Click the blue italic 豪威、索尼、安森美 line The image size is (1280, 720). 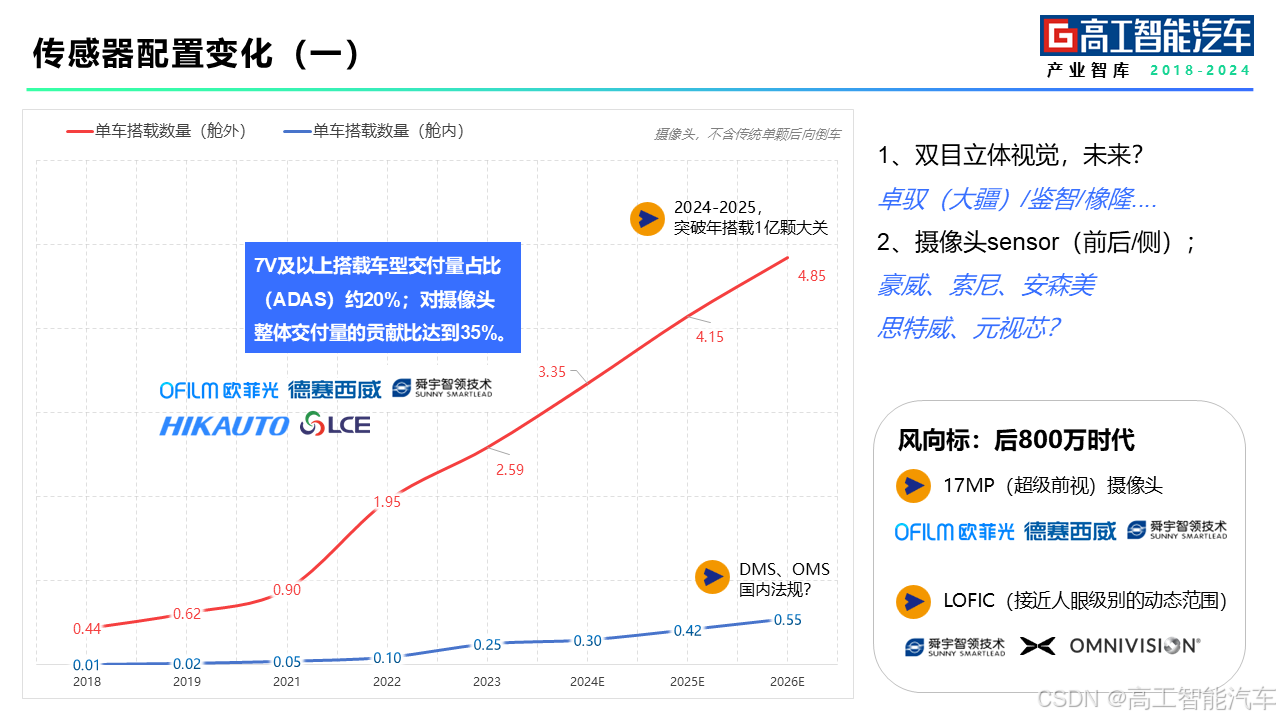[986, 285]
